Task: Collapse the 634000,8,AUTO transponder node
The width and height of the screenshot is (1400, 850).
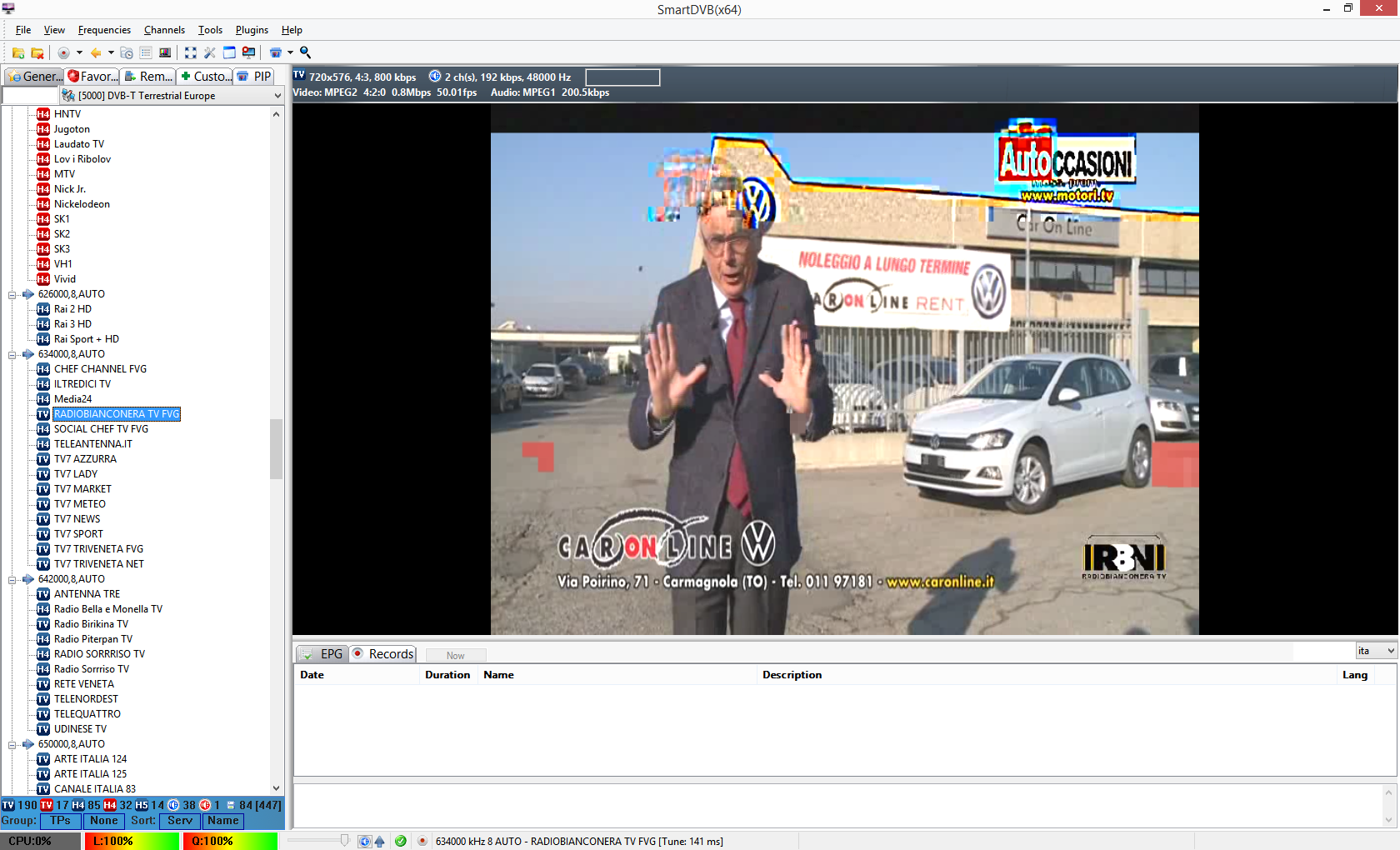Action: coord(12,355)
